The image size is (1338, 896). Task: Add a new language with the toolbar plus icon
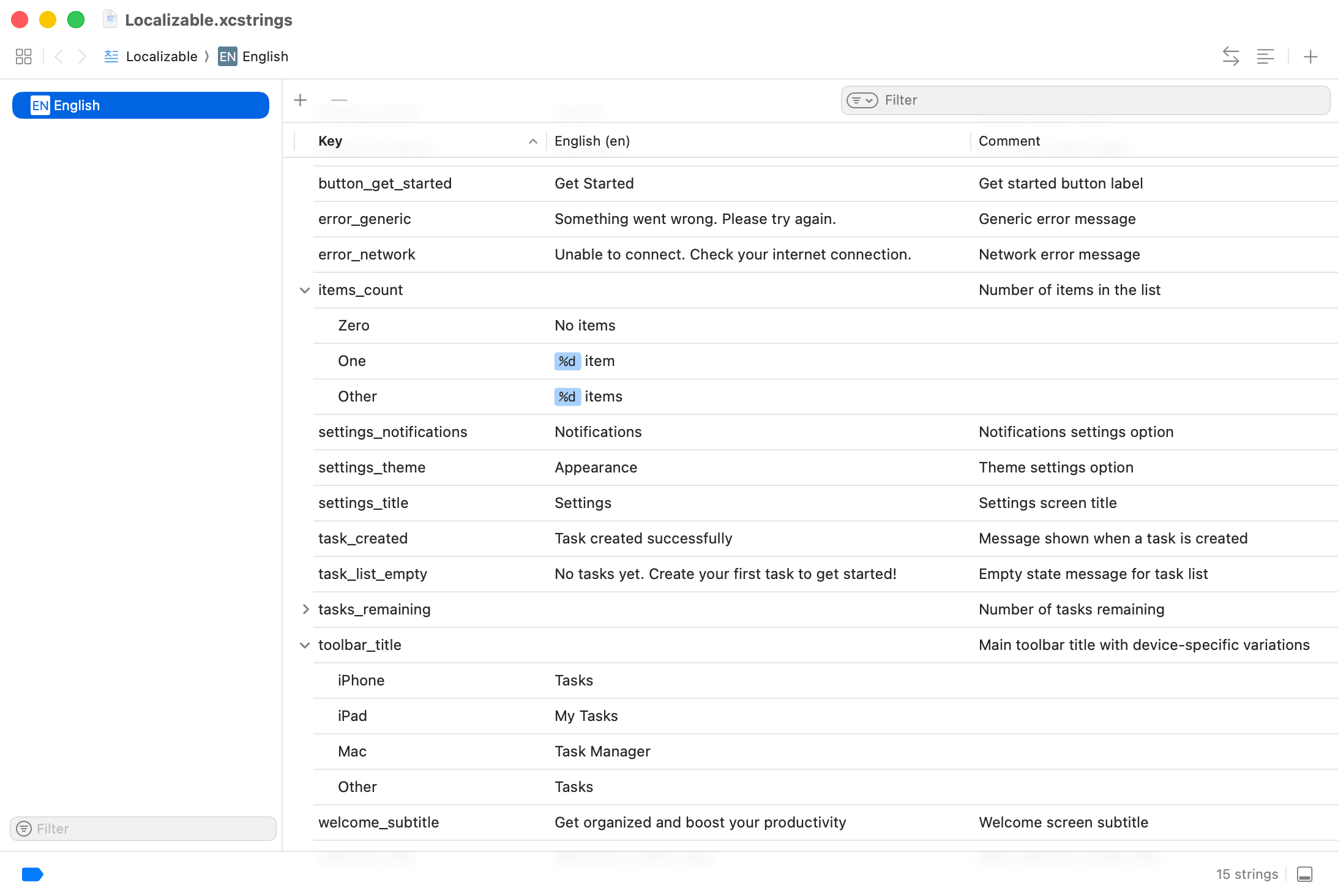point(1311,56)
